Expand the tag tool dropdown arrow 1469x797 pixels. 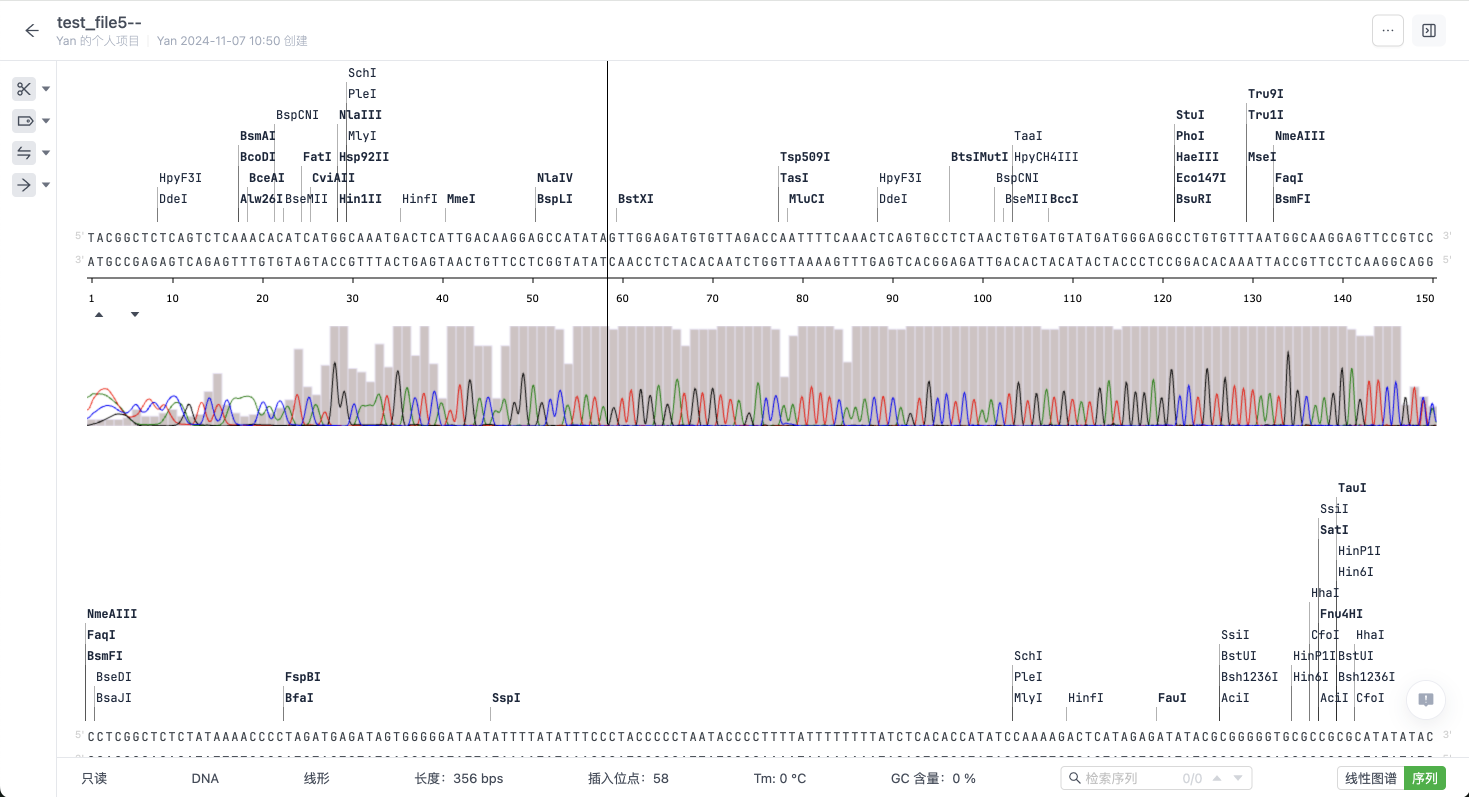pyautogui.click(x=46, y=122)
